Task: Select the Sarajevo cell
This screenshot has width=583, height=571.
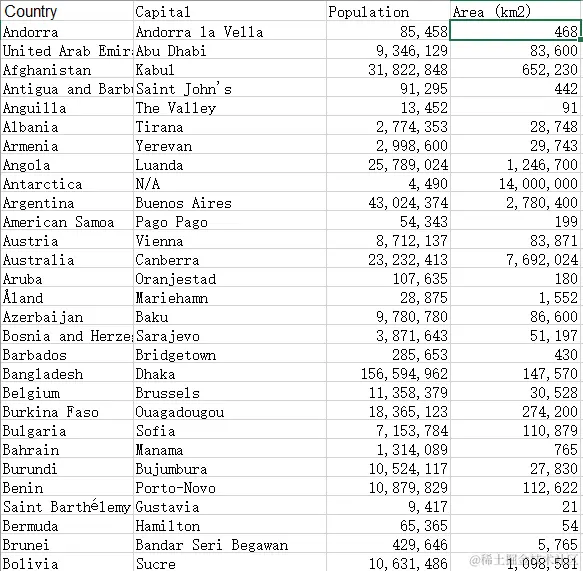Action: click(x=230, y=334)
